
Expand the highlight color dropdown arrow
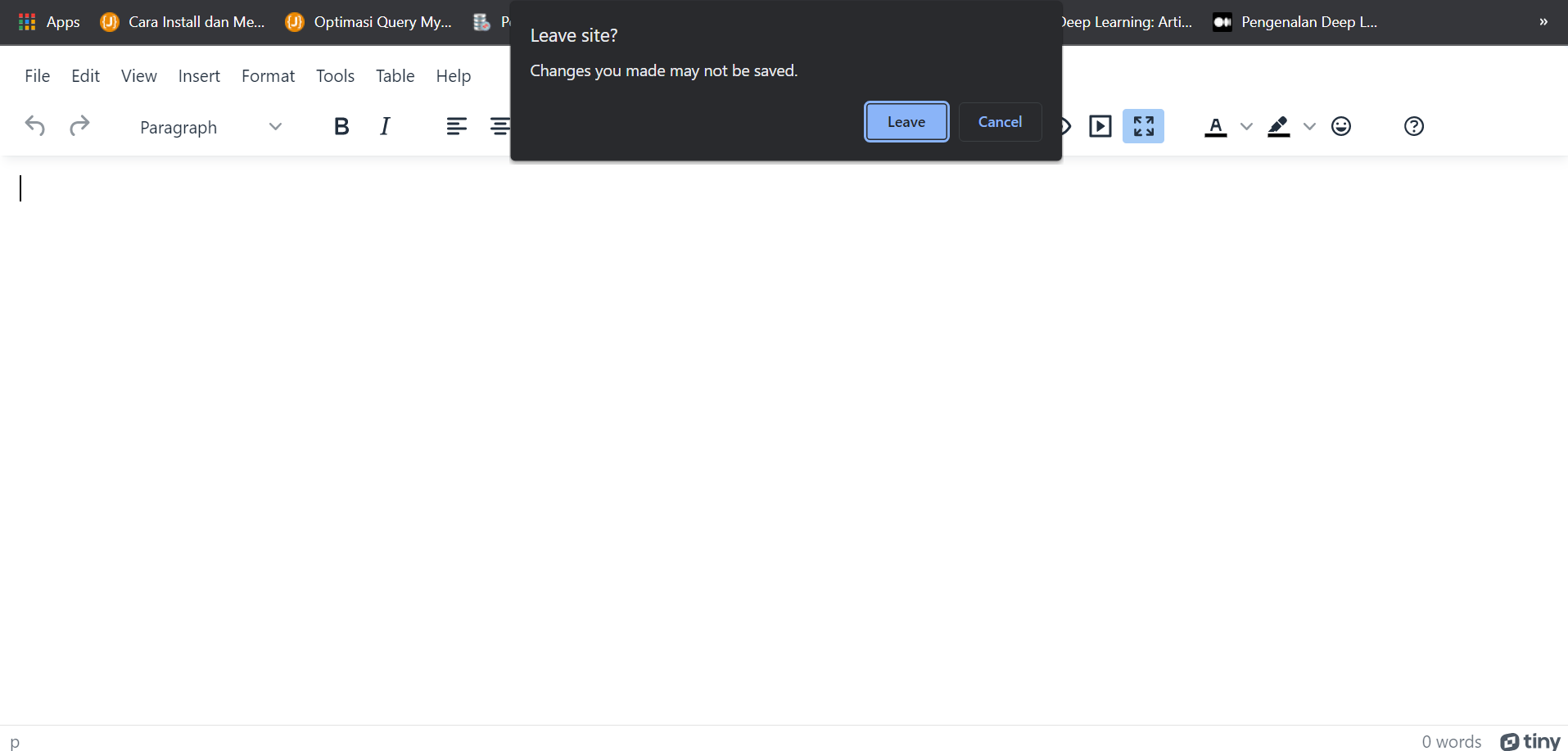coord(1309,126)
